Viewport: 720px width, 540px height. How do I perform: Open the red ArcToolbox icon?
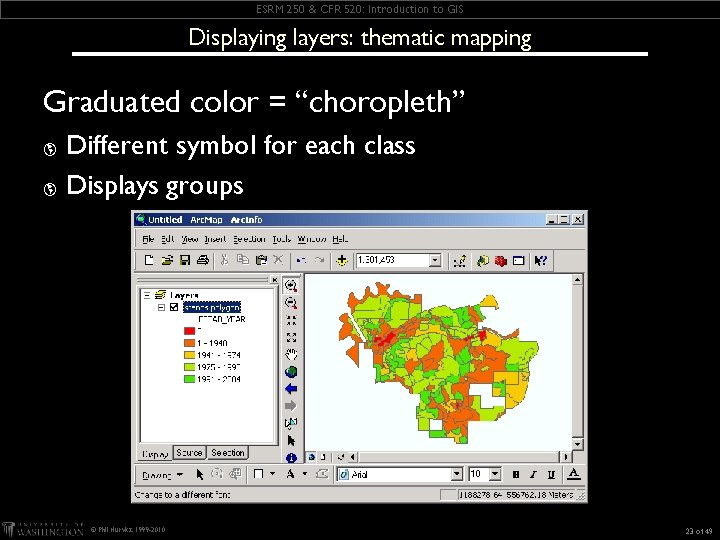pyautogui.click(x=501, y=261)
